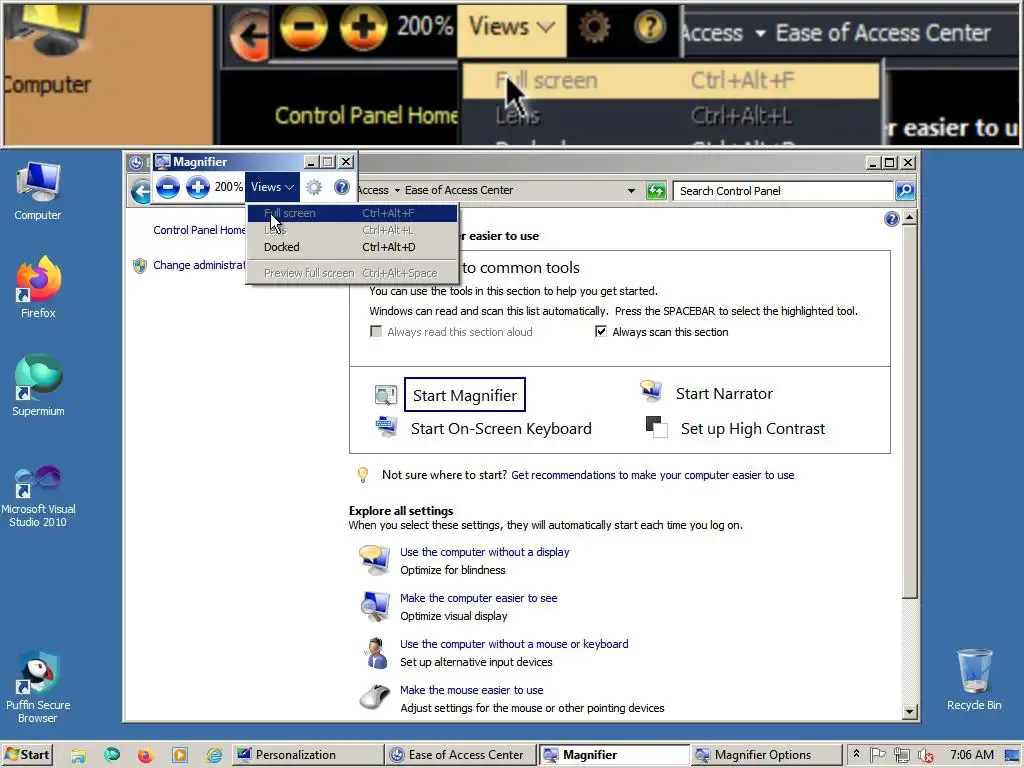Open Internet Explorer from quick launch
Screen dimensions: 1024x768
tap(214, 755)
